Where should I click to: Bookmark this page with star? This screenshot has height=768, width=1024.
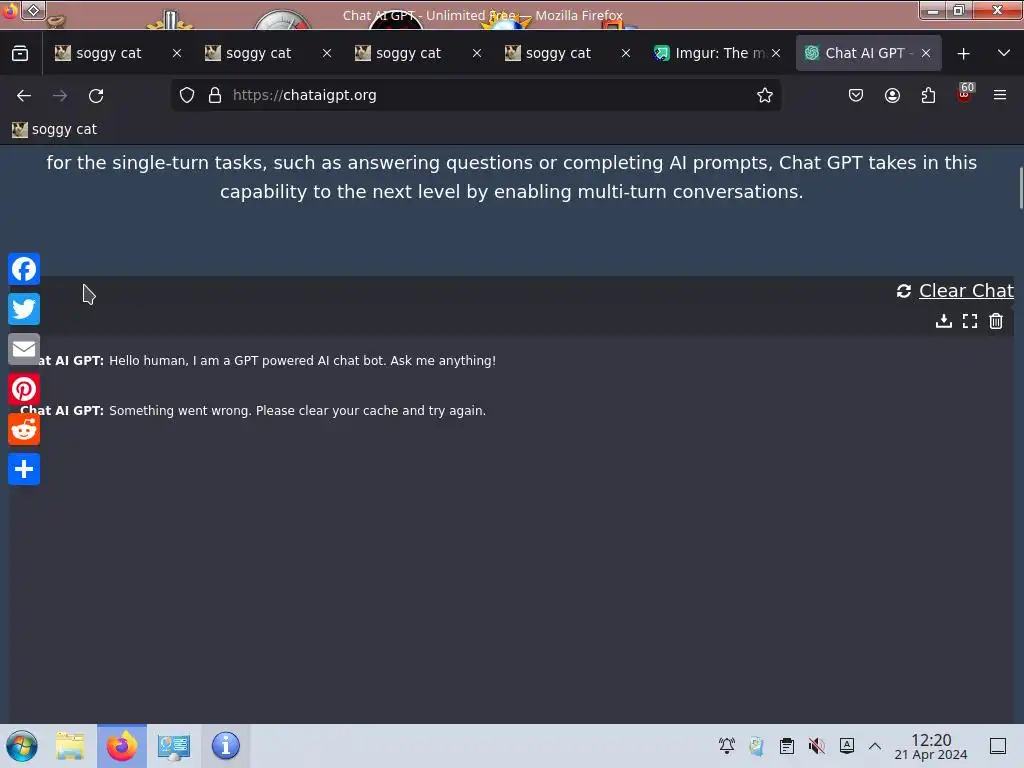765,95
